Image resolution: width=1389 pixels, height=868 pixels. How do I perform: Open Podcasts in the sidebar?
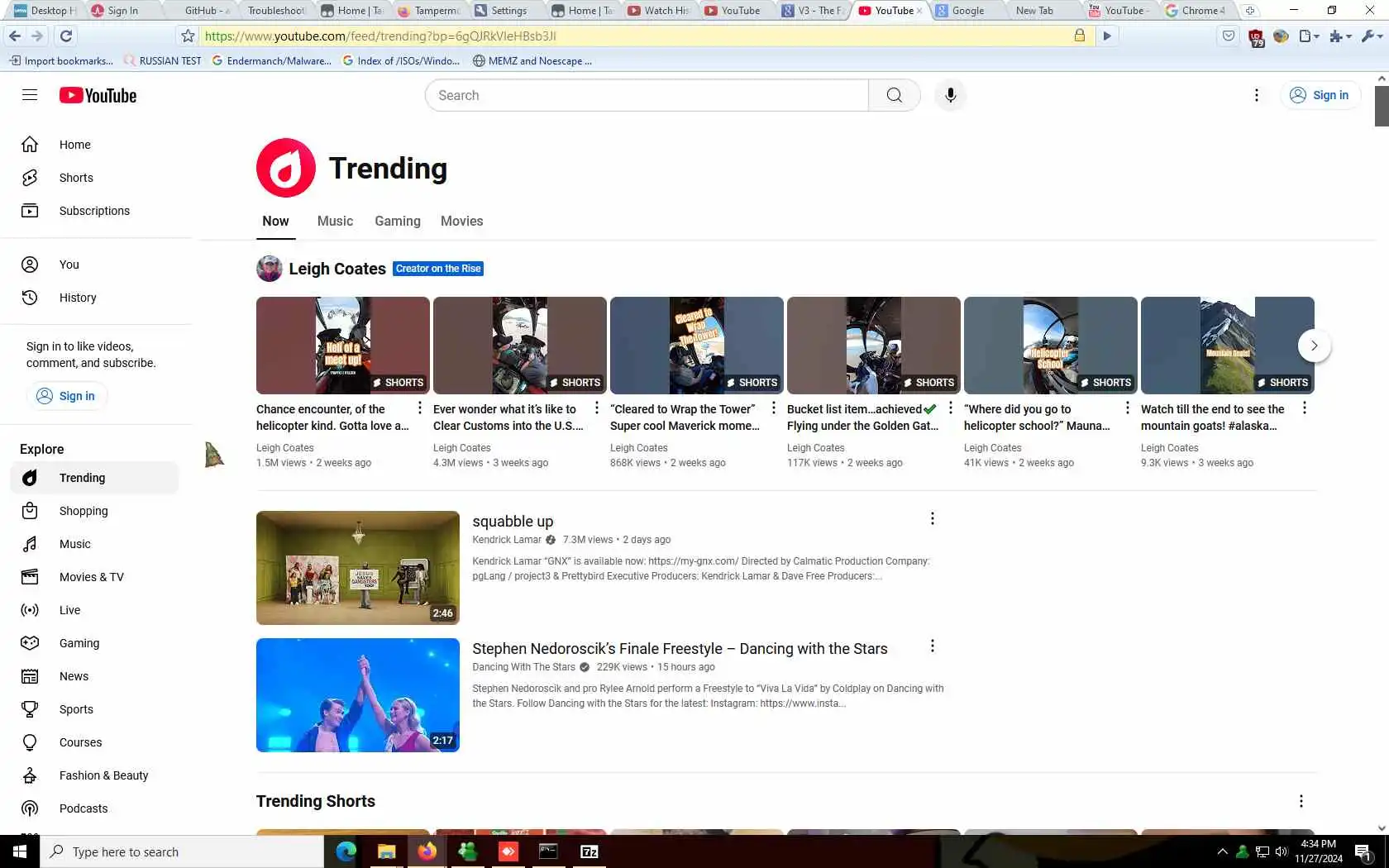tap(96, 808)
